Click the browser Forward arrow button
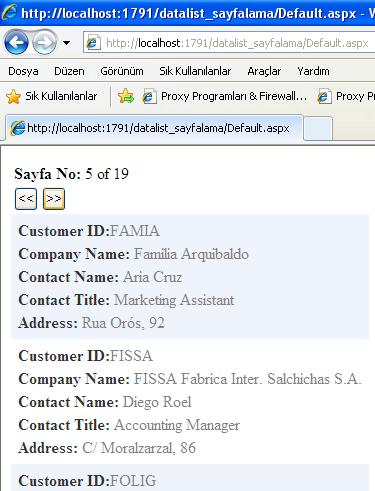This screenshot has height=491, width=375. (44, 43)
